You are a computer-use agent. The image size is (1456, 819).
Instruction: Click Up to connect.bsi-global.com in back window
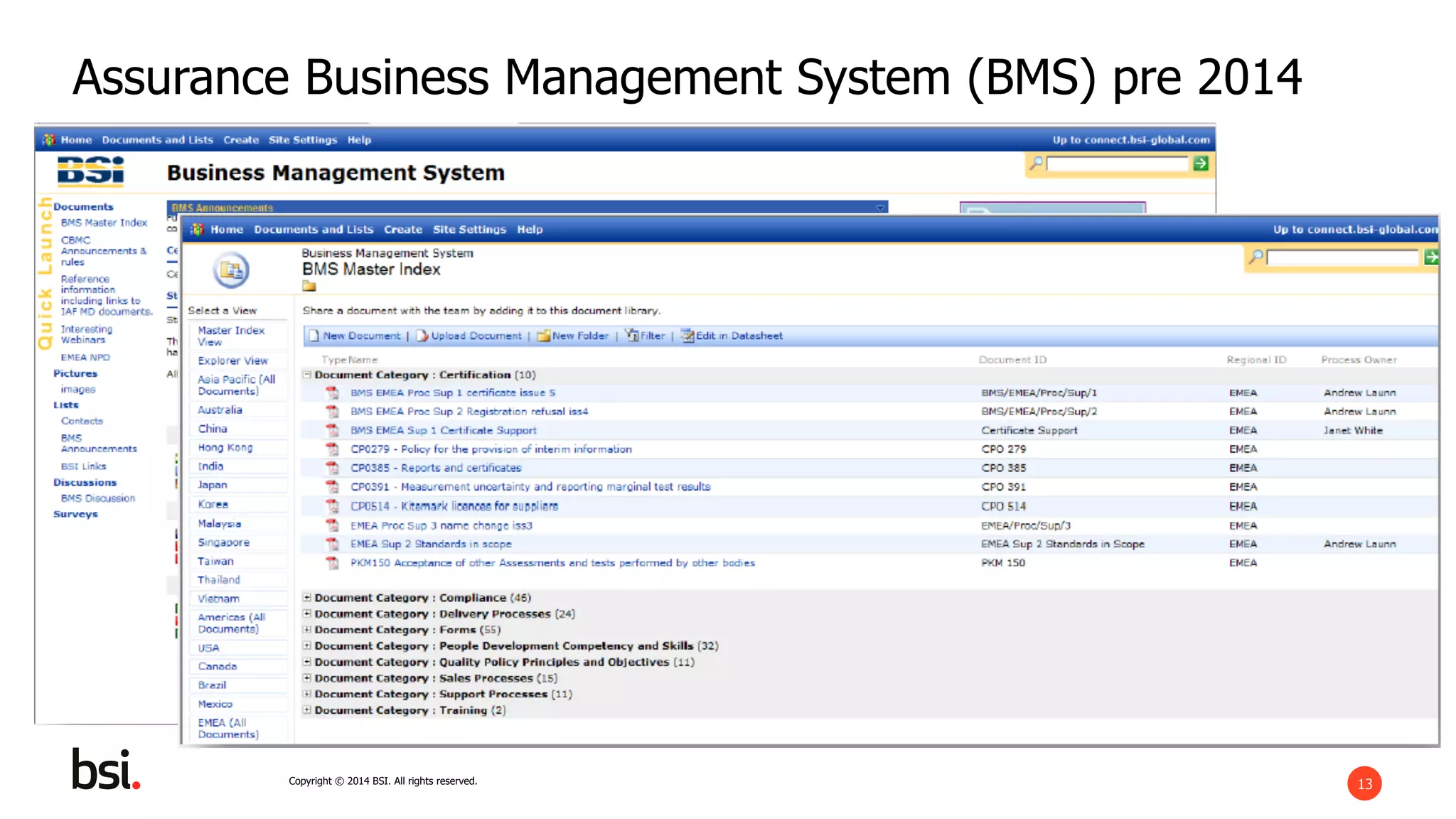coord(1131,140)
